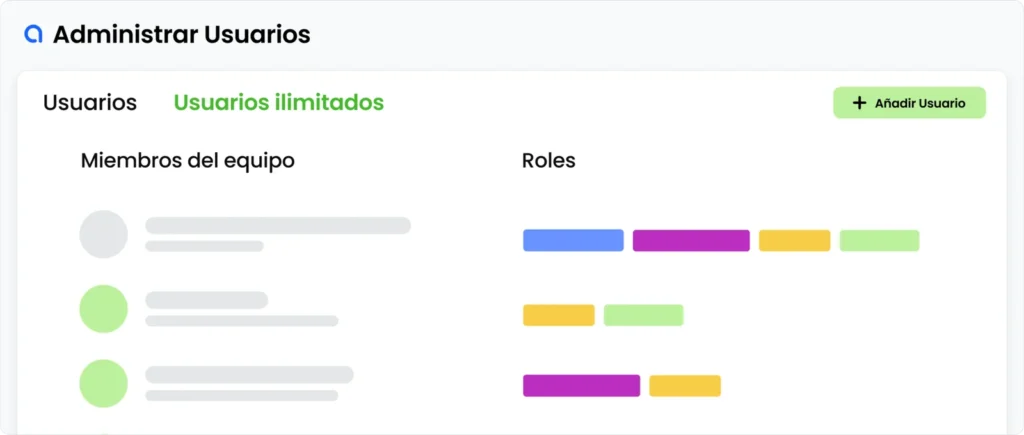
Task: Select the first team member's gray avatar
Action: [x=103, y=234]
